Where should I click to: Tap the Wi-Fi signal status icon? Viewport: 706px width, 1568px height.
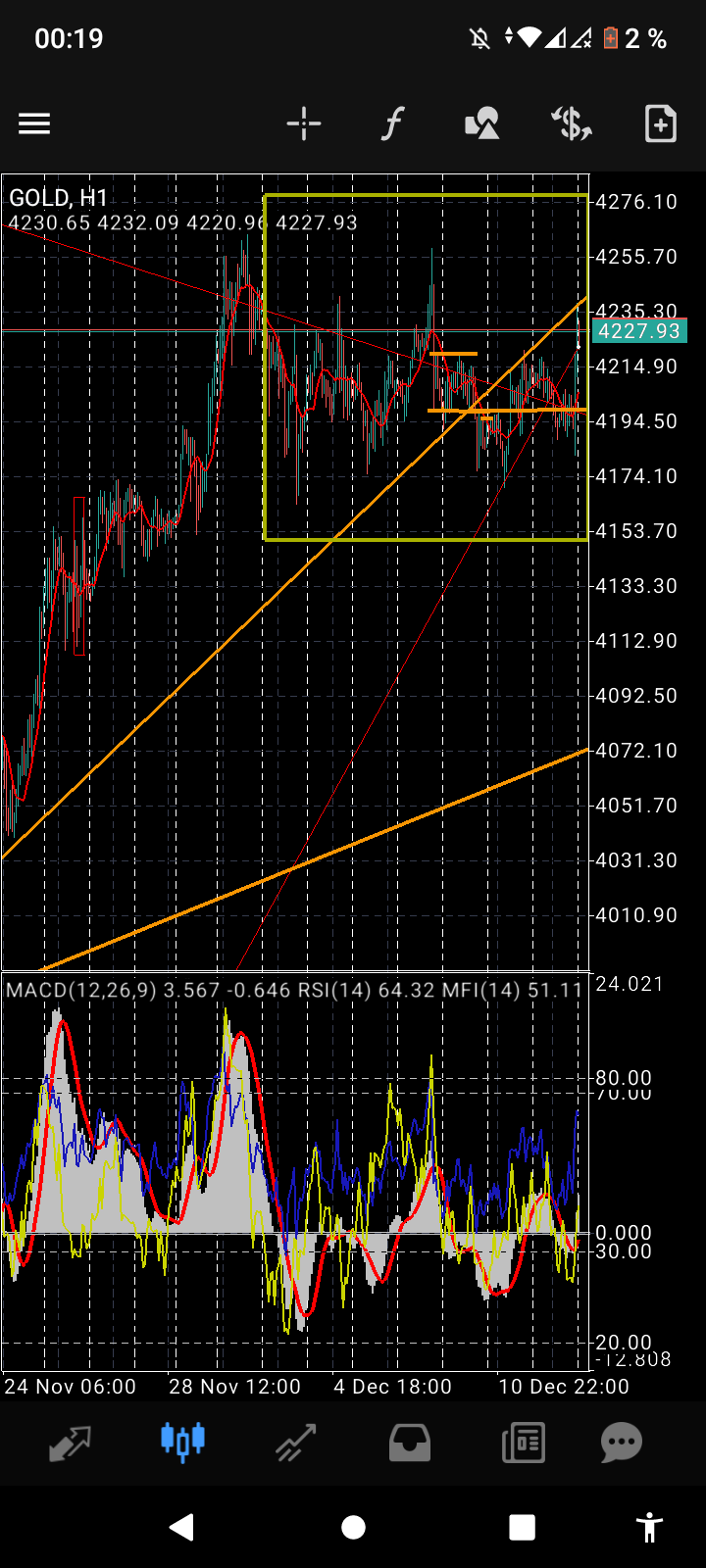tap(529, 38)
